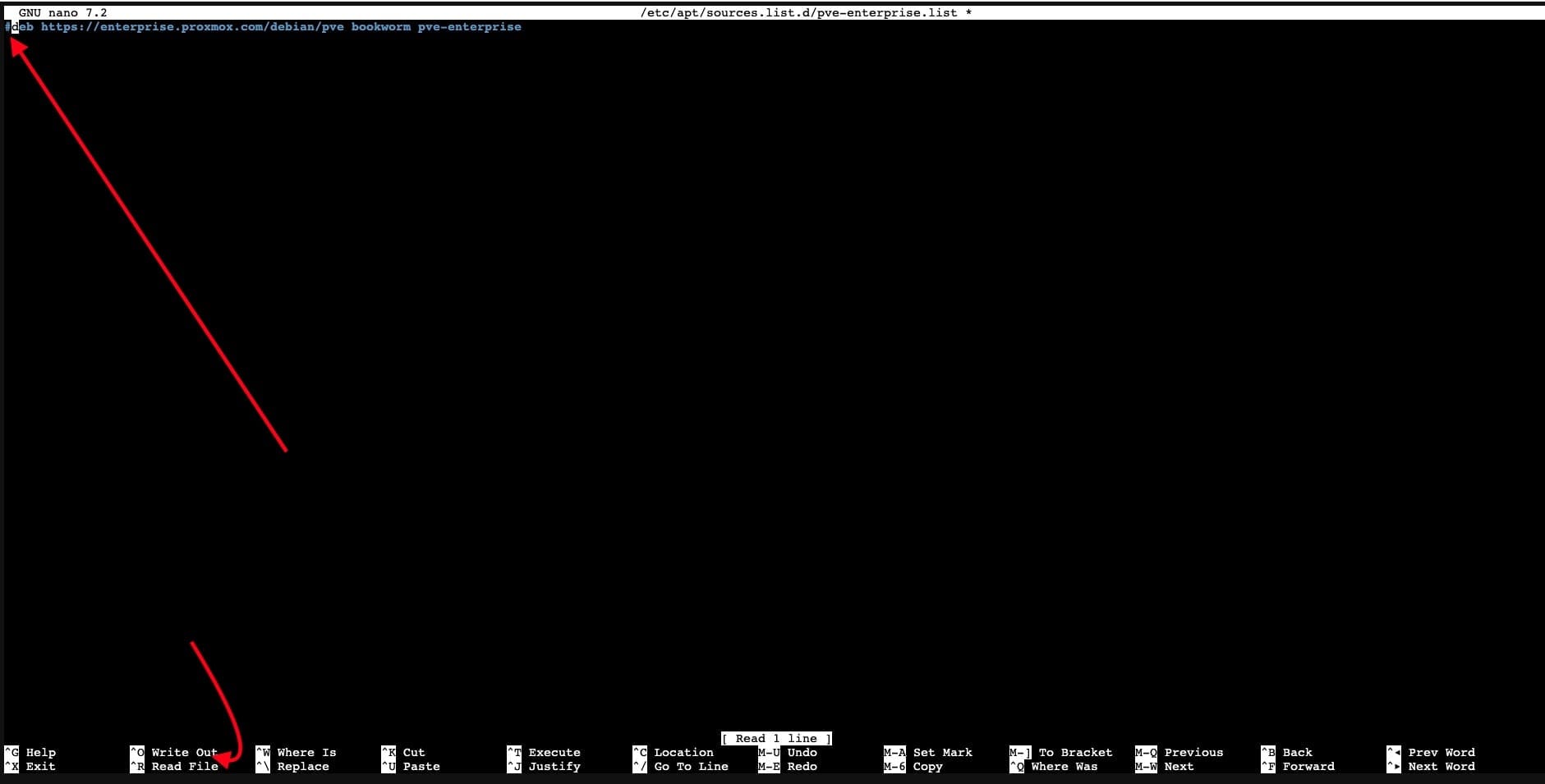Screen dimensions: 1545x784
Task: Click the M-A Set Mark shortcut
Action: 927,752
